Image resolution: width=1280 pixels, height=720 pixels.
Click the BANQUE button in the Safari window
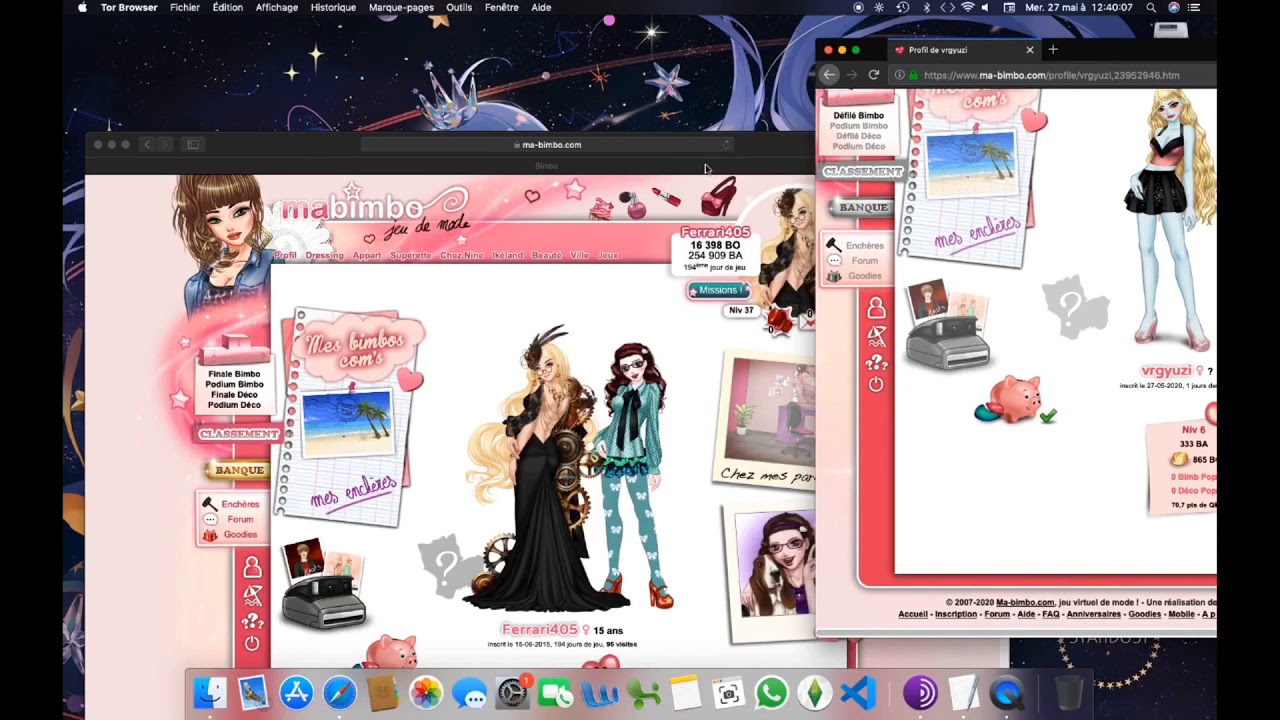(239, 470)
